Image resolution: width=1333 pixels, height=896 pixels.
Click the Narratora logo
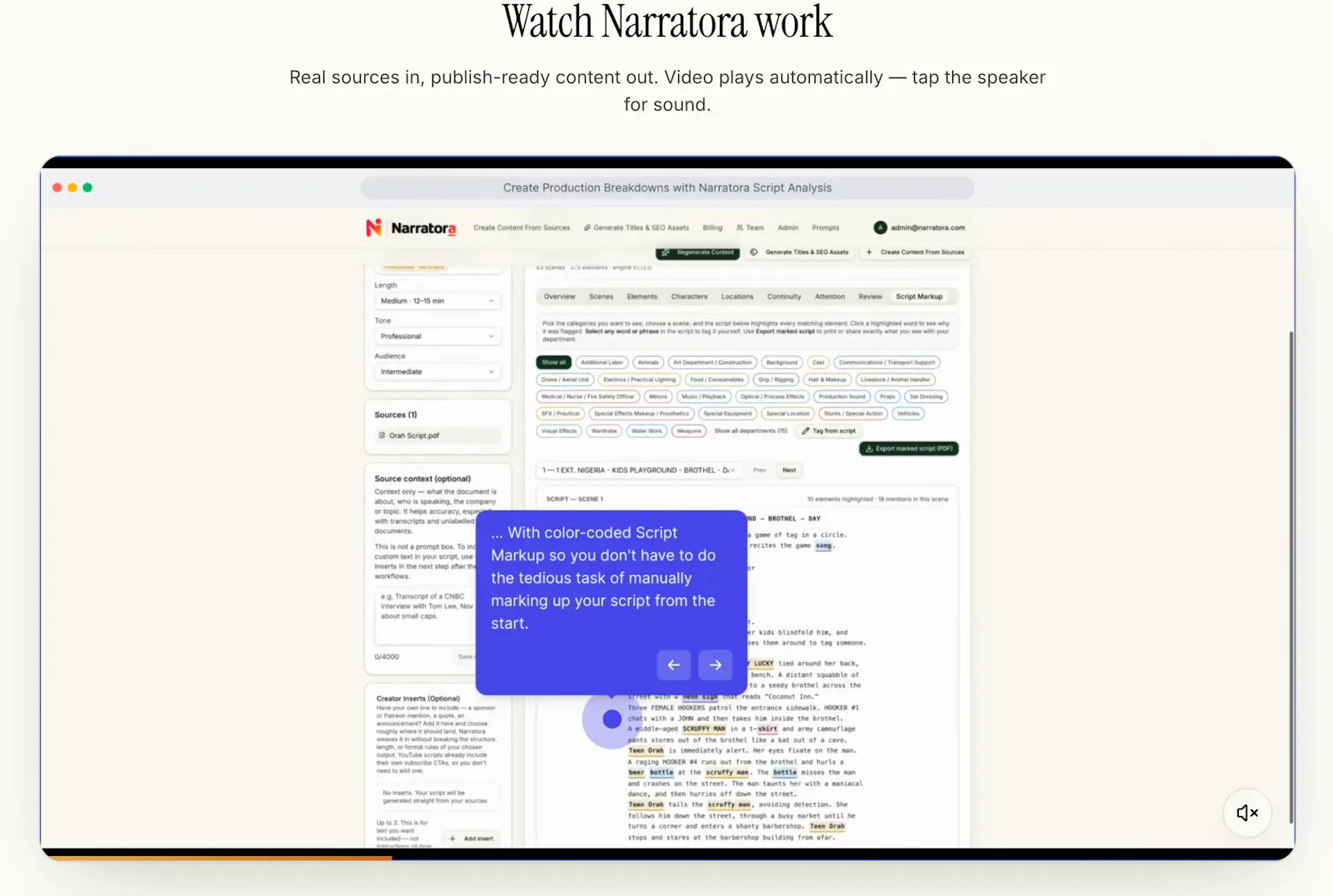[x=411, y=227]
